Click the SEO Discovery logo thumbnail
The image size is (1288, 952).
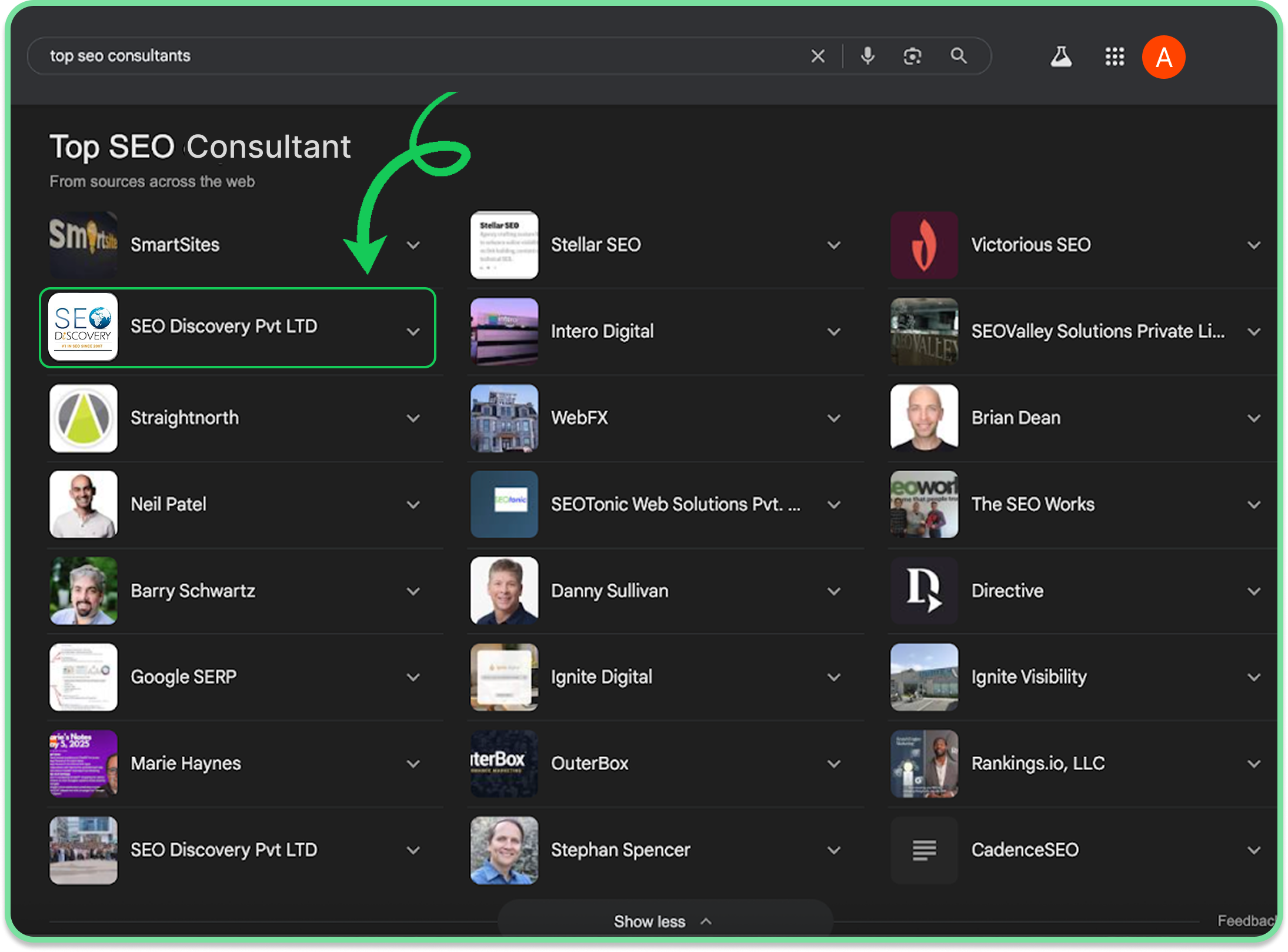(x=83, y=327)
